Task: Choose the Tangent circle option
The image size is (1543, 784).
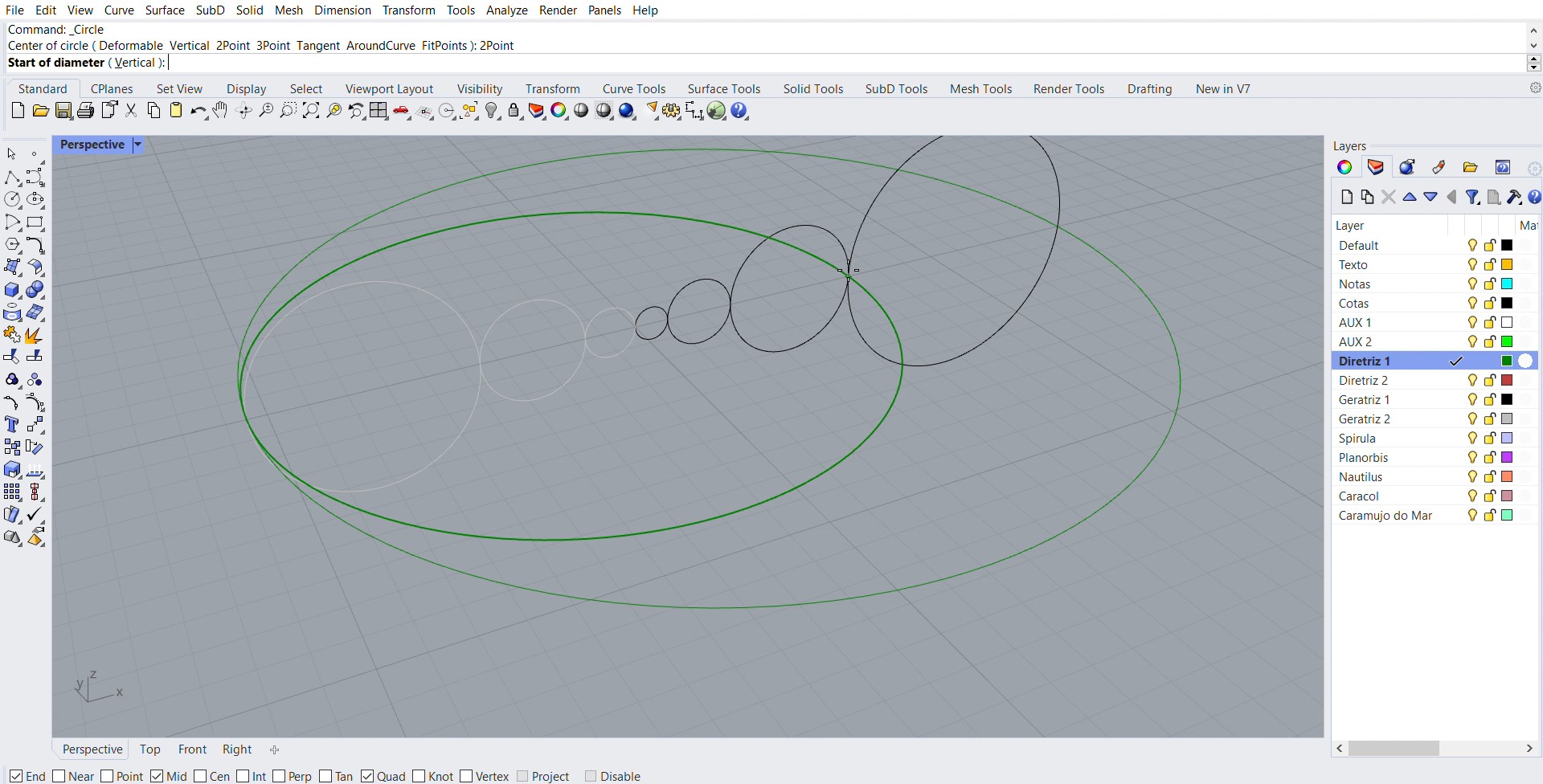Action: pyautogui.click(x=318, y=46)
